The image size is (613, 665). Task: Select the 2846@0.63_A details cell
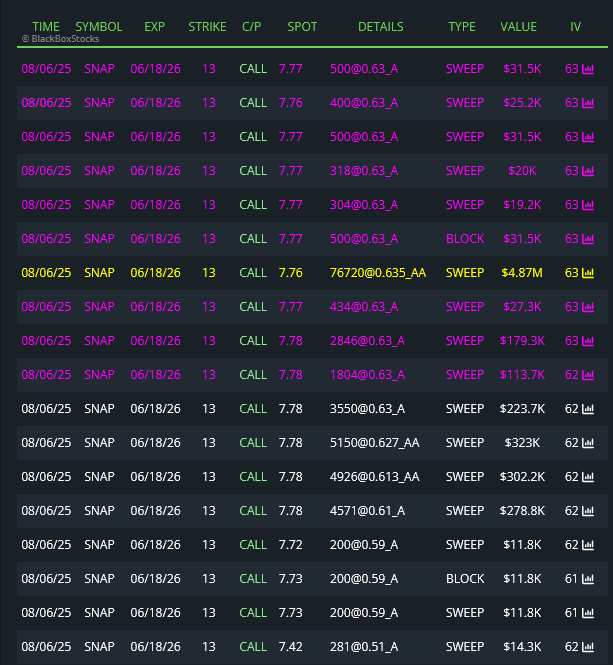[x=367, y=341]
